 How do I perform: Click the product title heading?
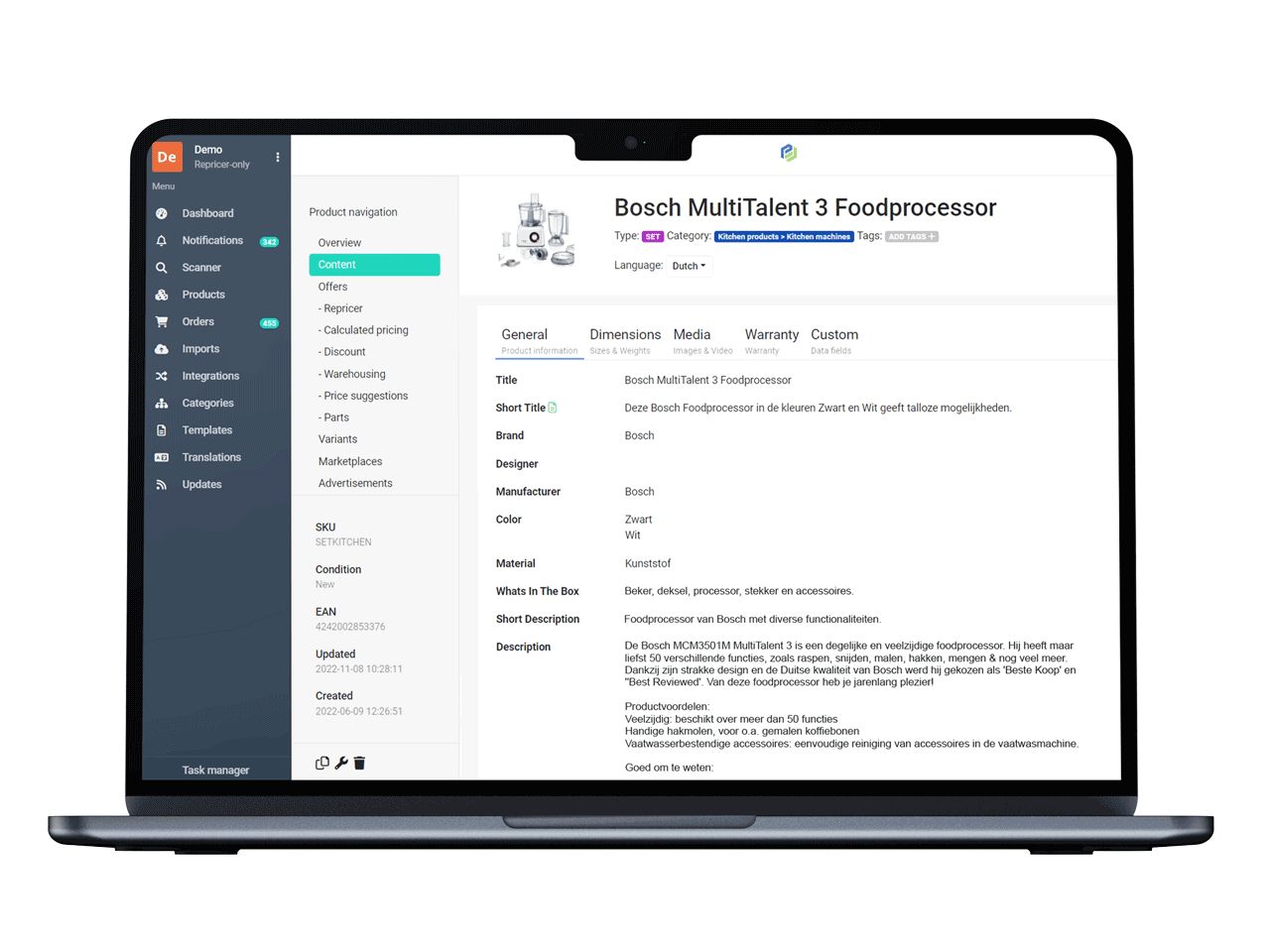[805, 207]
